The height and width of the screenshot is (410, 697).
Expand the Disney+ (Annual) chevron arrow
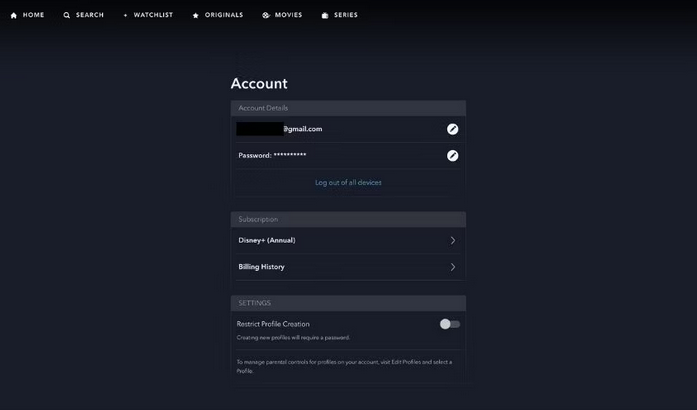point(453,240)
